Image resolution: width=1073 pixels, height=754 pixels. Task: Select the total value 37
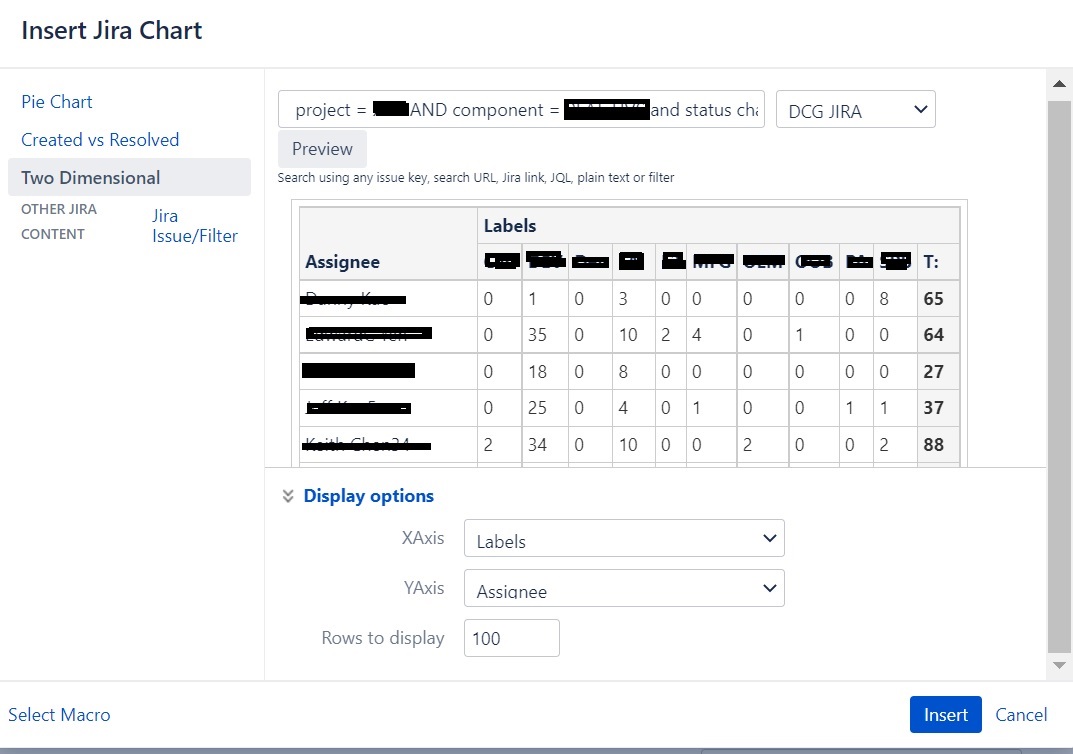click(933, 408)
